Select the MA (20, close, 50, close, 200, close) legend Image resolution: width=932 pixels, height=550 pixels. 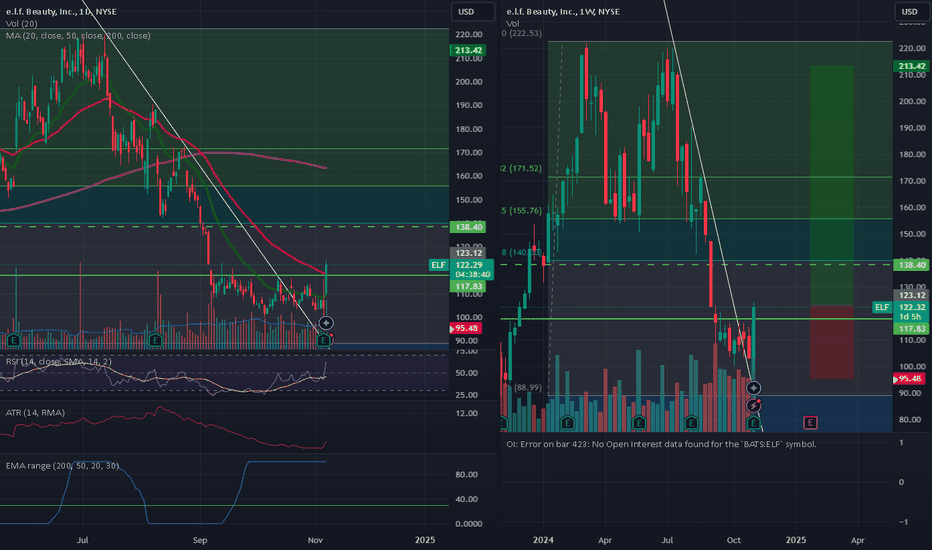[78, 36]
